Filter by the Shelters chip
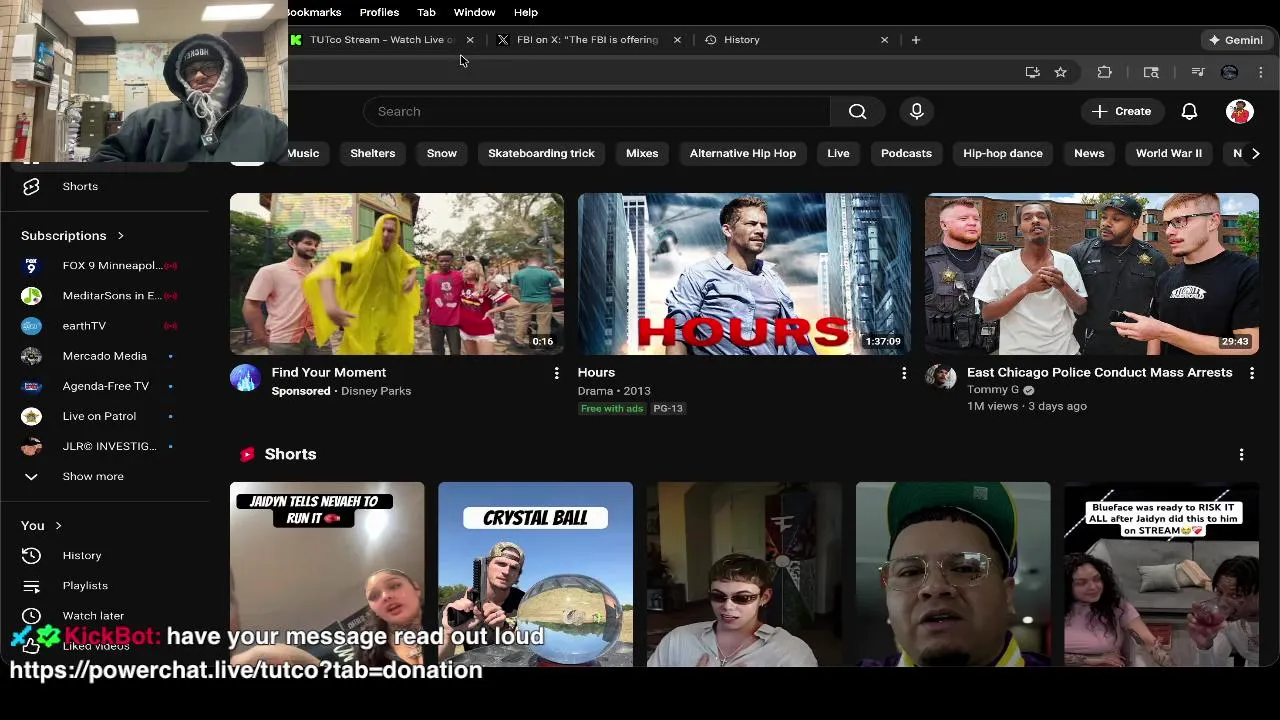 372,153
